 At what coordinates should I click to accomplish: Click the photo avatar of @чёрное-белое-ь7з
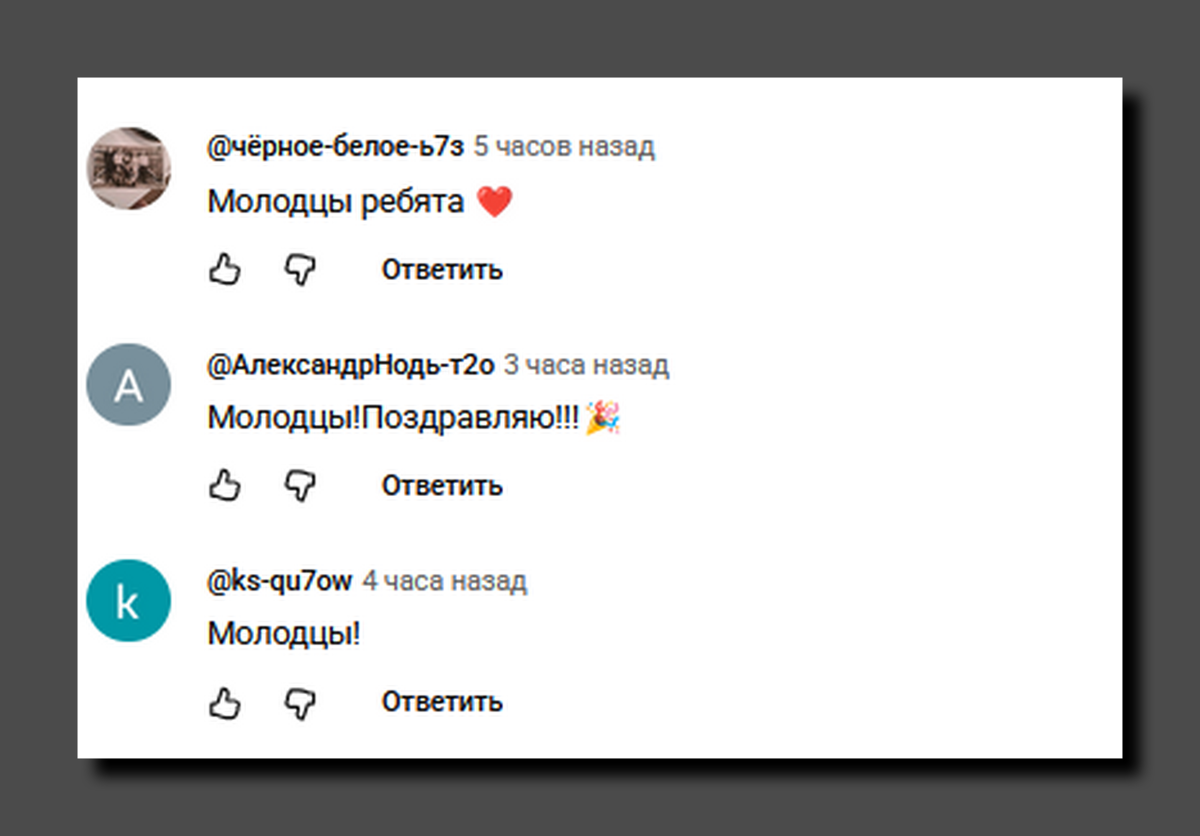[129, 168]
